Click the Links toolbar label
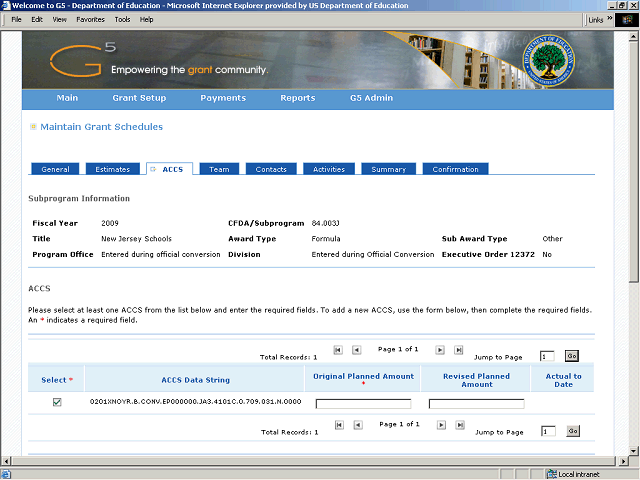The image size is (640, 480). (596, 20)
